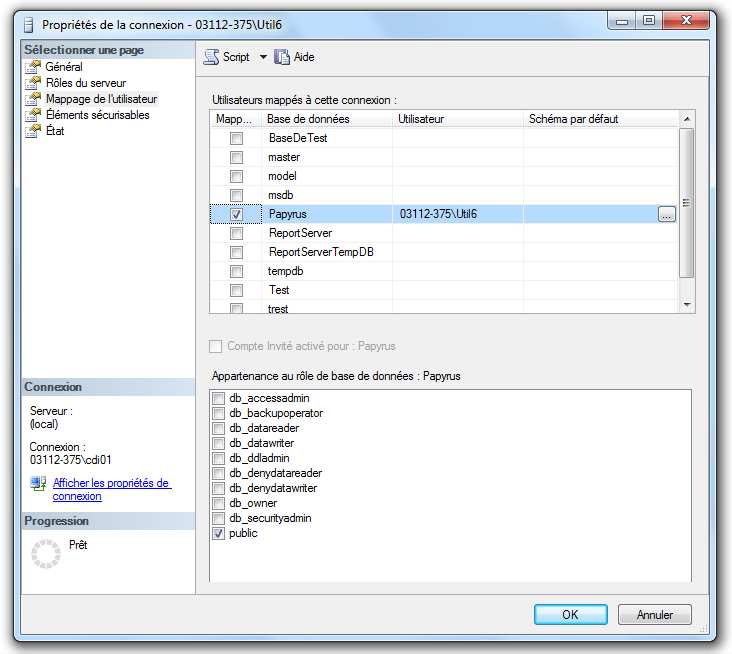Image resolution: width=732 pixels, height=654 pixels.
Task: Click the Aide help icon
Action: coord(282,57)
